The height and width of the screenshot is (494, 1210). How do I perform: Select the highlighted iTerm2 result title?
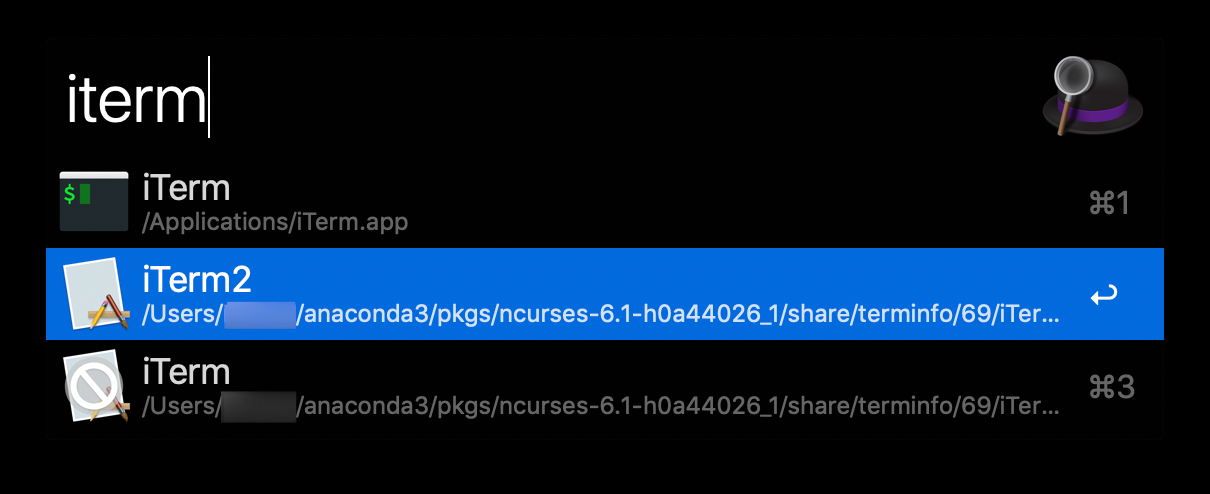197,279
